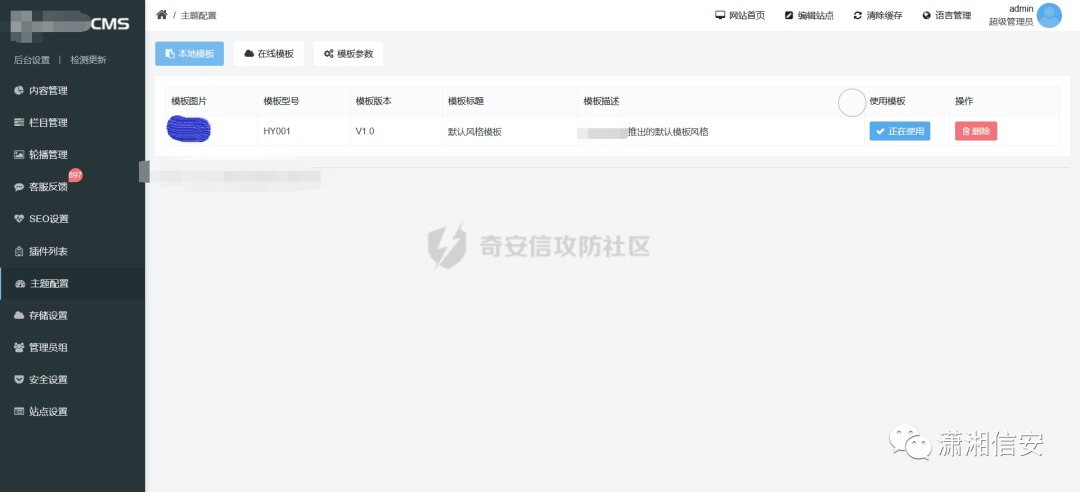Click the shield icon beside 安全设置
The height and width of the screenshot is (492, 1080).
pos(19,380)
